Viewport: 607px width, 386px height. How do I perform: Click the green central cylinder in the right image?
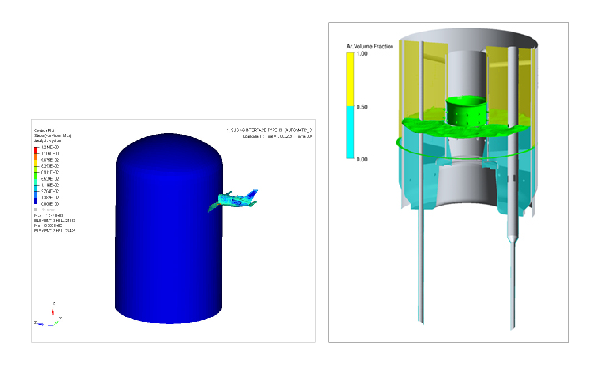(466, 111)
